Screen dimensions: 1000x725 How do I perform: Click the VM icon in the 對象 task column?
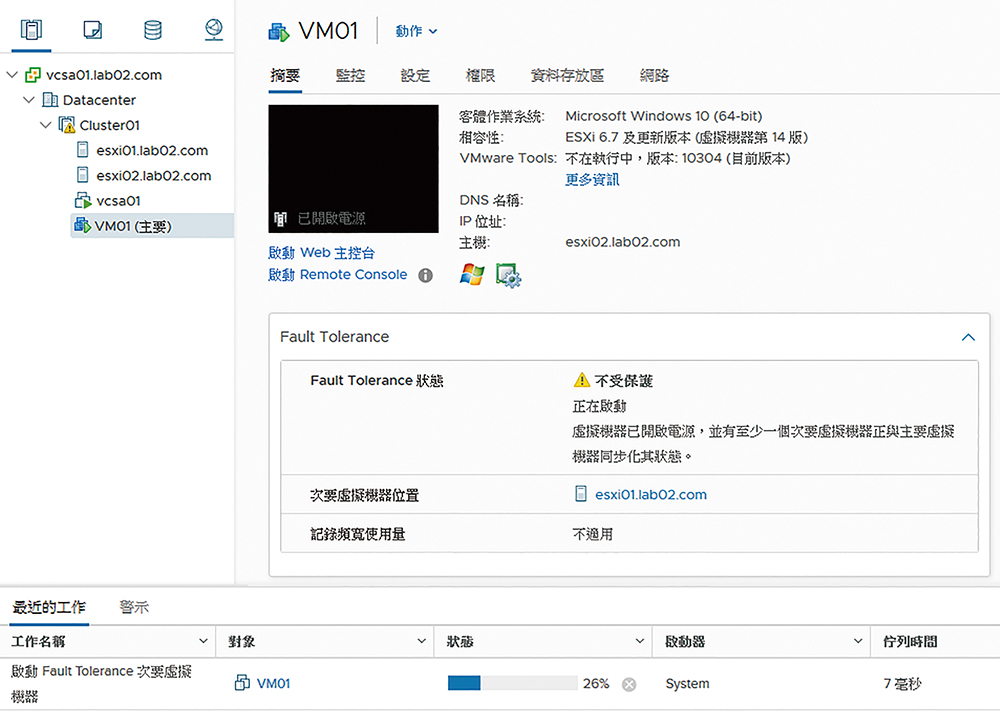(242, 683)
